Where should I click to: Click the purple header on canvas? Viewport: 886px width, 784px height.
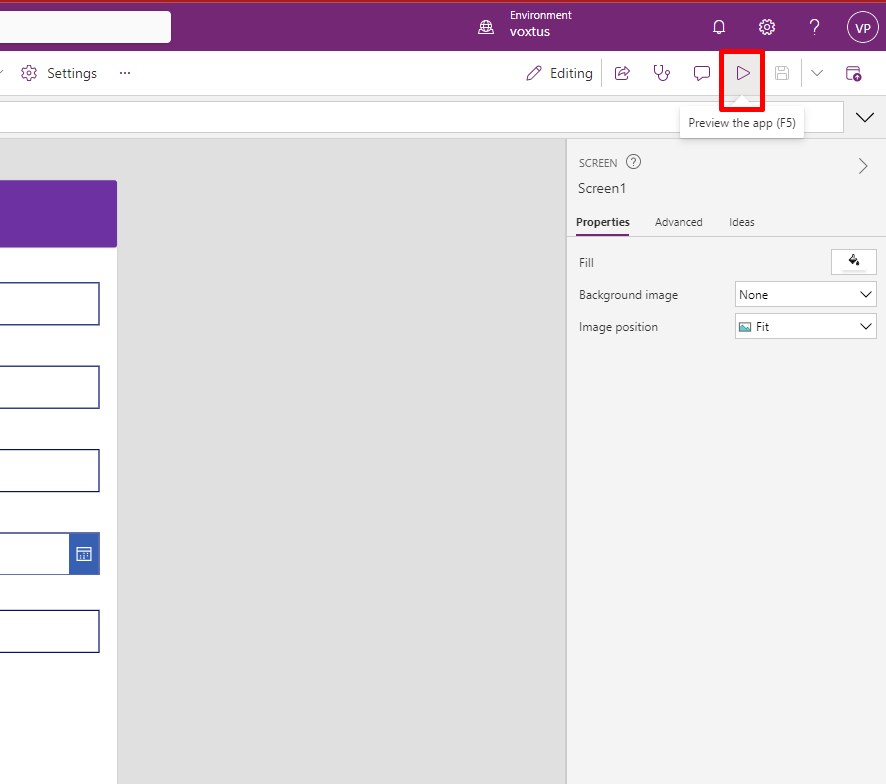point(58,214)
